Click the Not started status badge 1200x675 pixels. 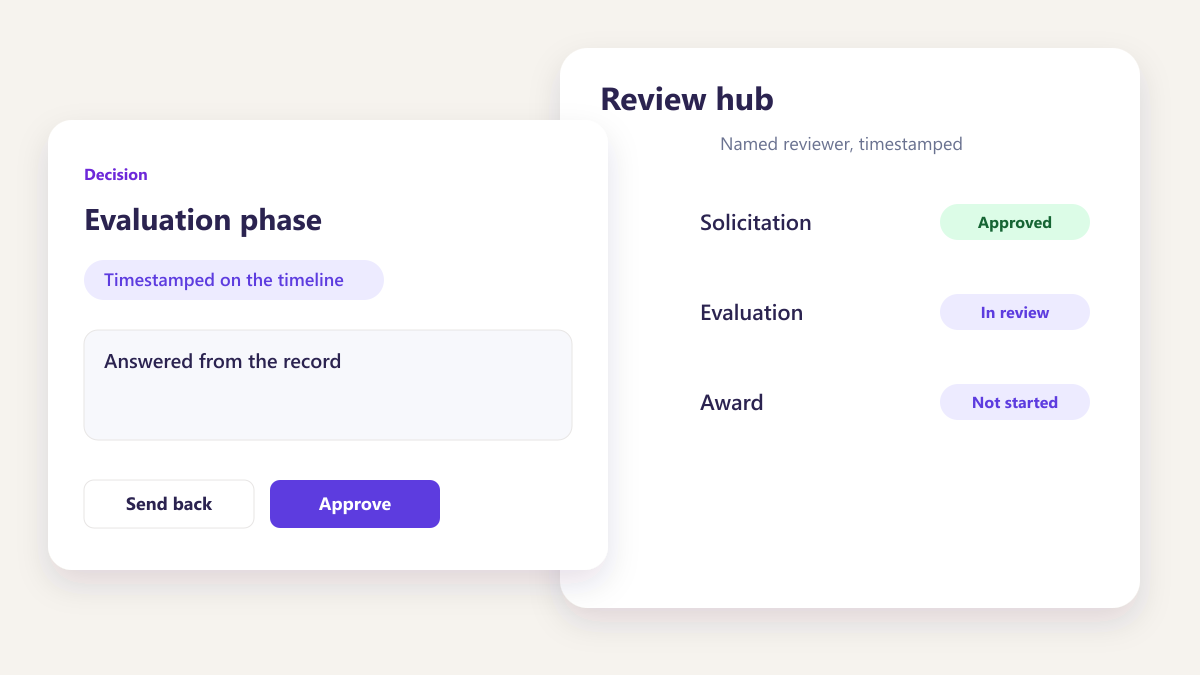pos(1015,402)
